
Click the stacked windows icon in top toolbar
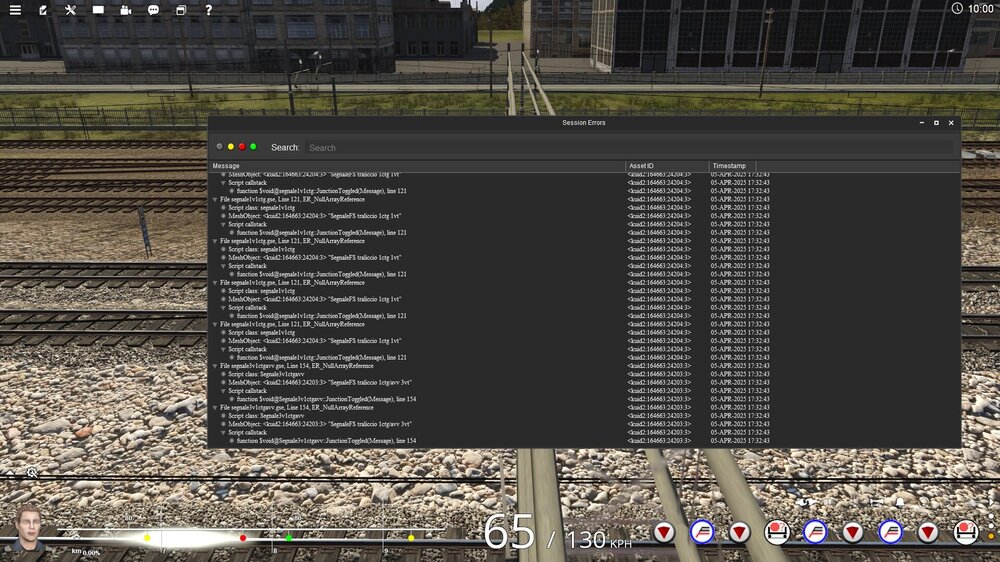point(181,10)
